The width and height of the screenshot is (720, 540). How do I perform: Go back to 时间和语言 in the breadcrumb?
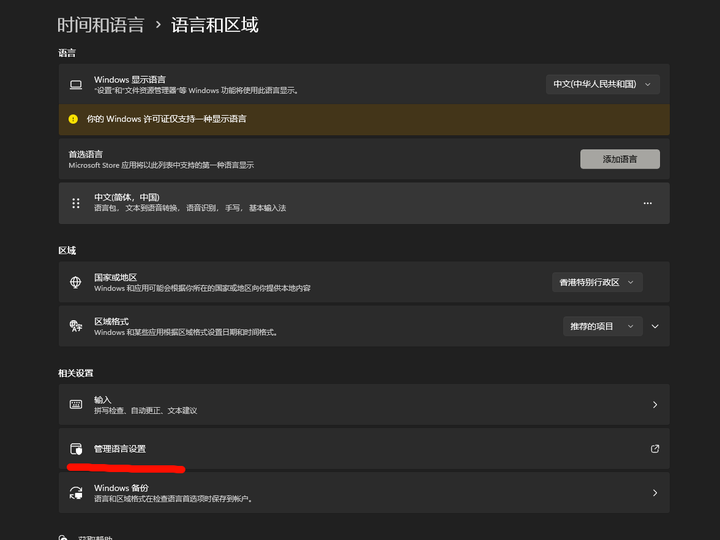pyautogui.click(x=101, y=25)
